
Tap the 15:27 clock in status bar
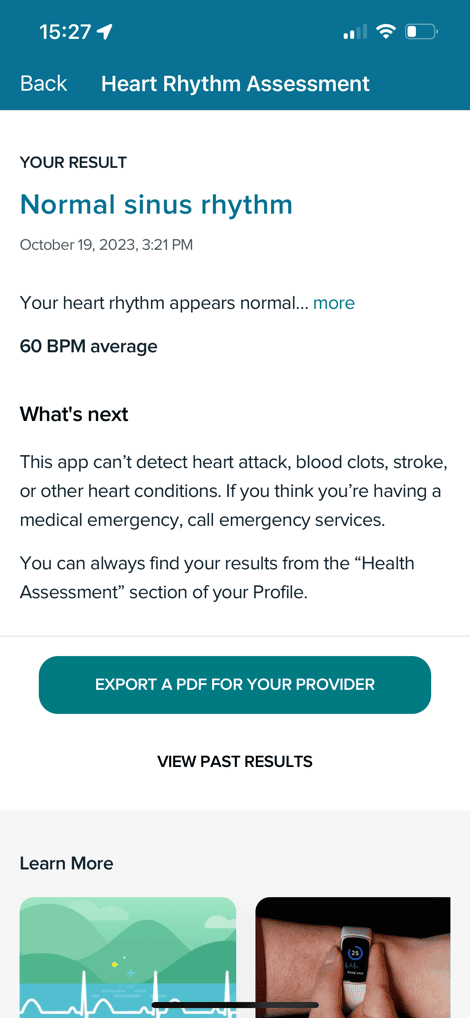66,32
